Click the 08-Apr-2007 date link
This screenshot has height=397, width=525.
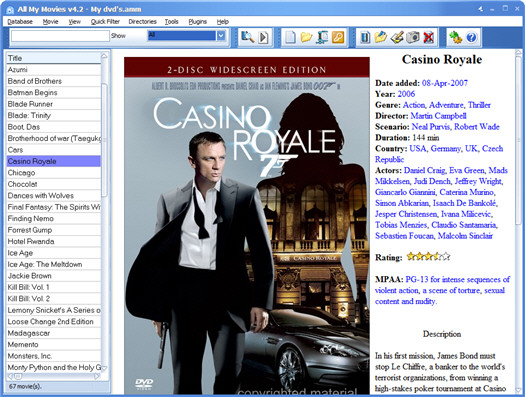click(x=445, y=83)
